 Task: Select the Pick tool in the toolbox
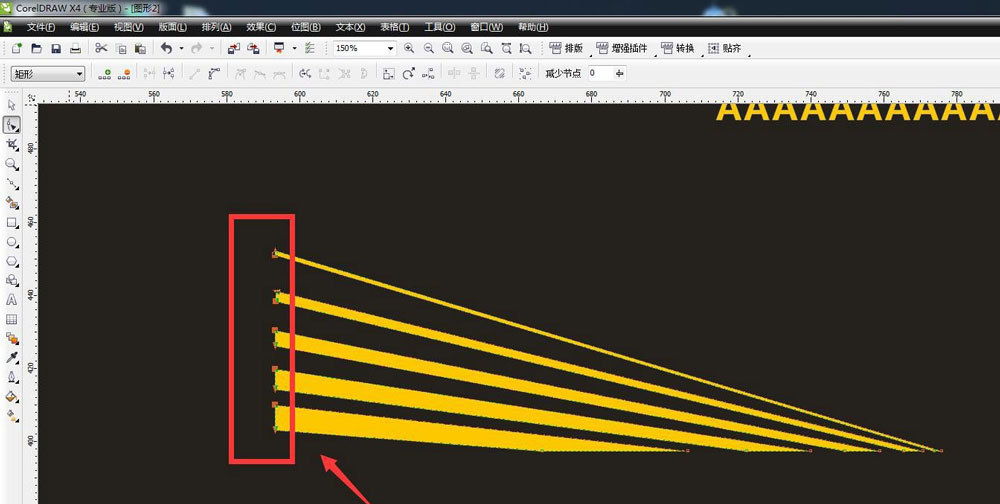(11, 105)
